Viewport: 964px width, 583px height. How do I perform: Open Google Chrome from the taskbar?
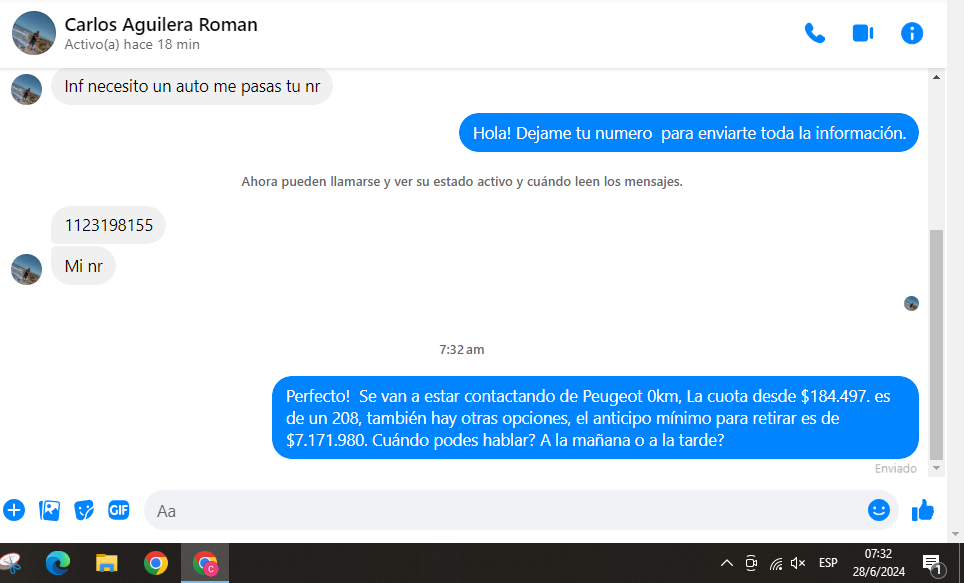point(156,563)
